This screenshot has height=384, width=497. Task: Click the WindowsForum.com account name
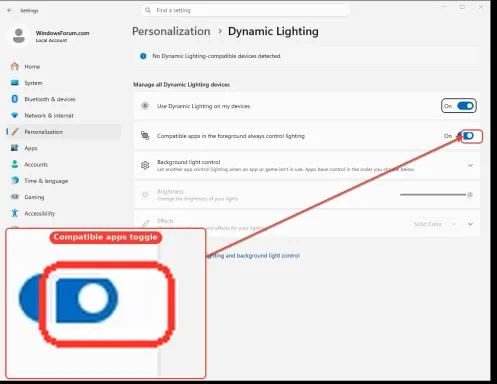point(62,33)
